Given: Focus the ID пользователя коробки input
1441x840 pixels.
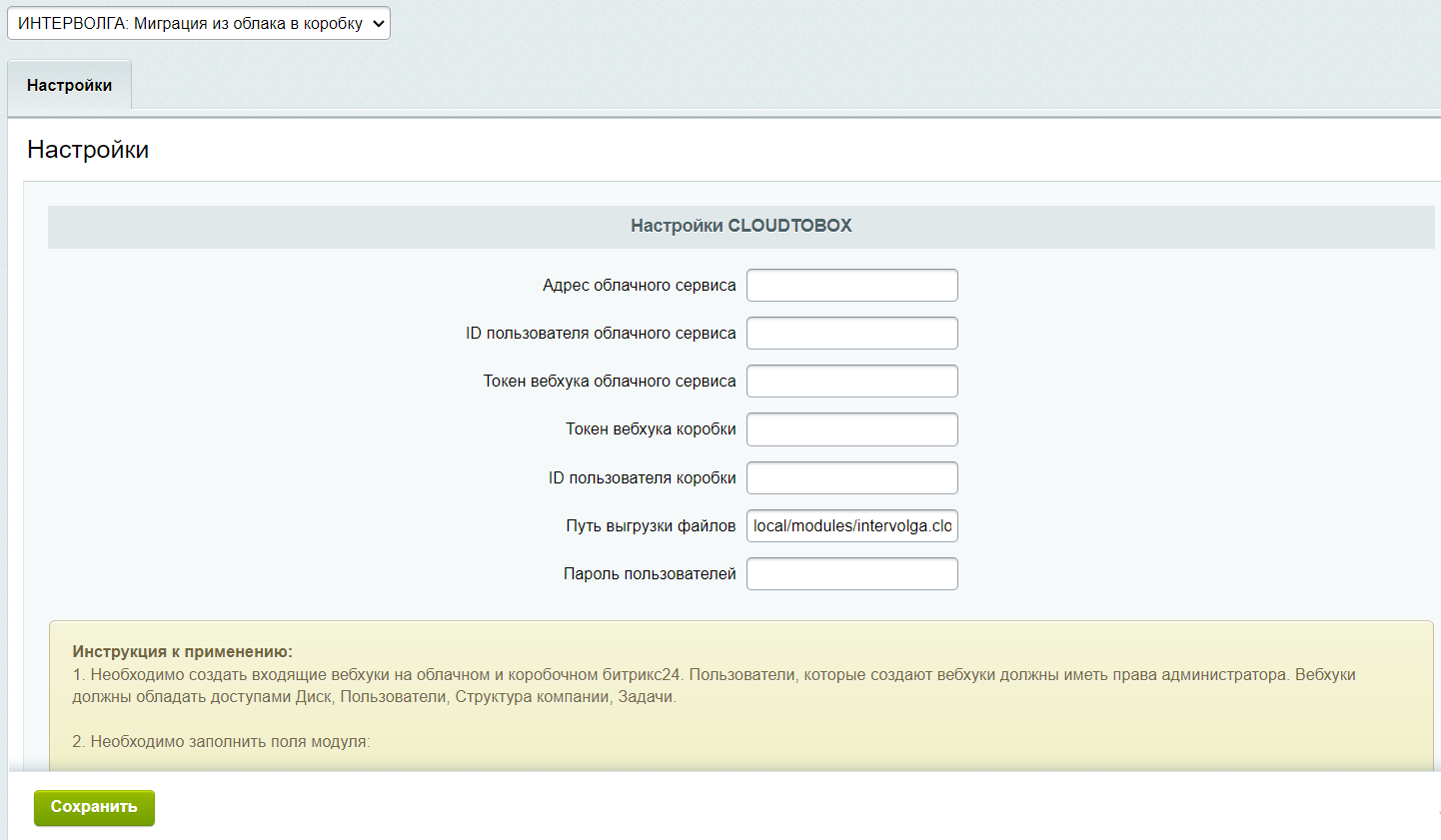Looking at the screenshot, I should 851,478.
